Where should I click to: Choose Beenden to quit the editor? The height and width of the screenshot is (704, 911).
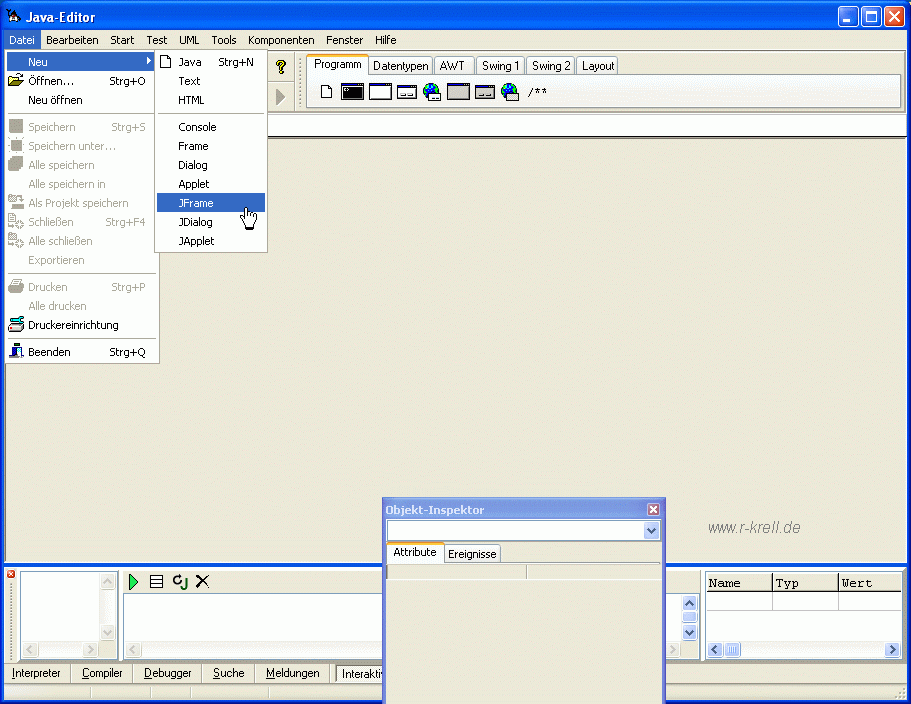tap(49, 352)
